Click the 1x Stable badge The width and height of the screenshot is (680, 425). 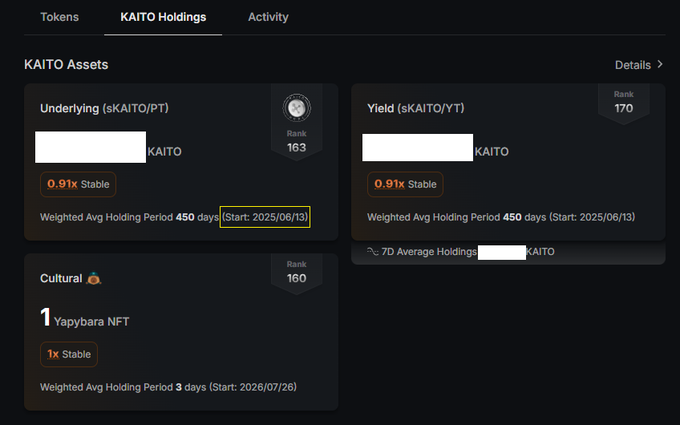(x=69, y=354)
